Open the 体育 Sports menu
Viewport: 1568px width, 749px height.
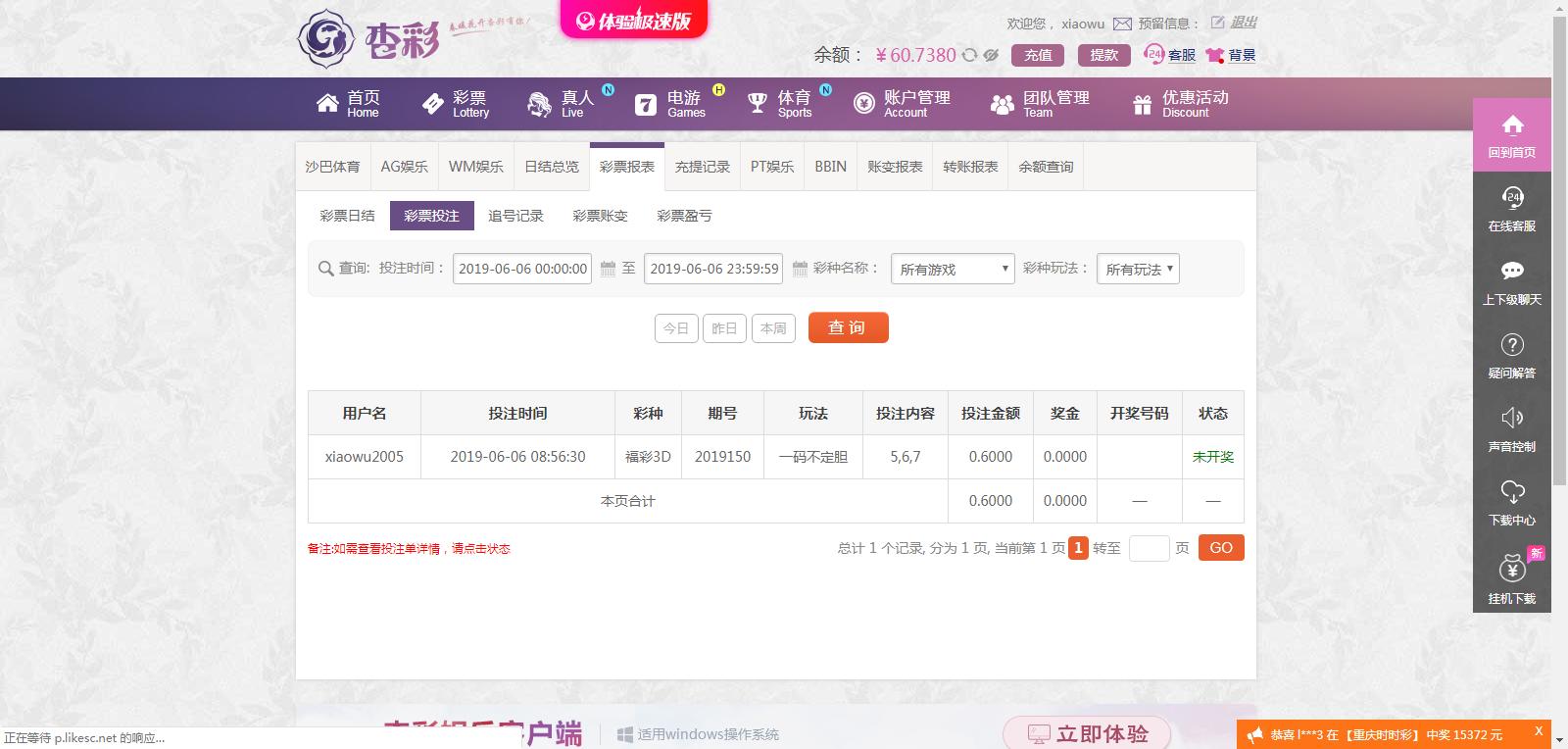780,103
